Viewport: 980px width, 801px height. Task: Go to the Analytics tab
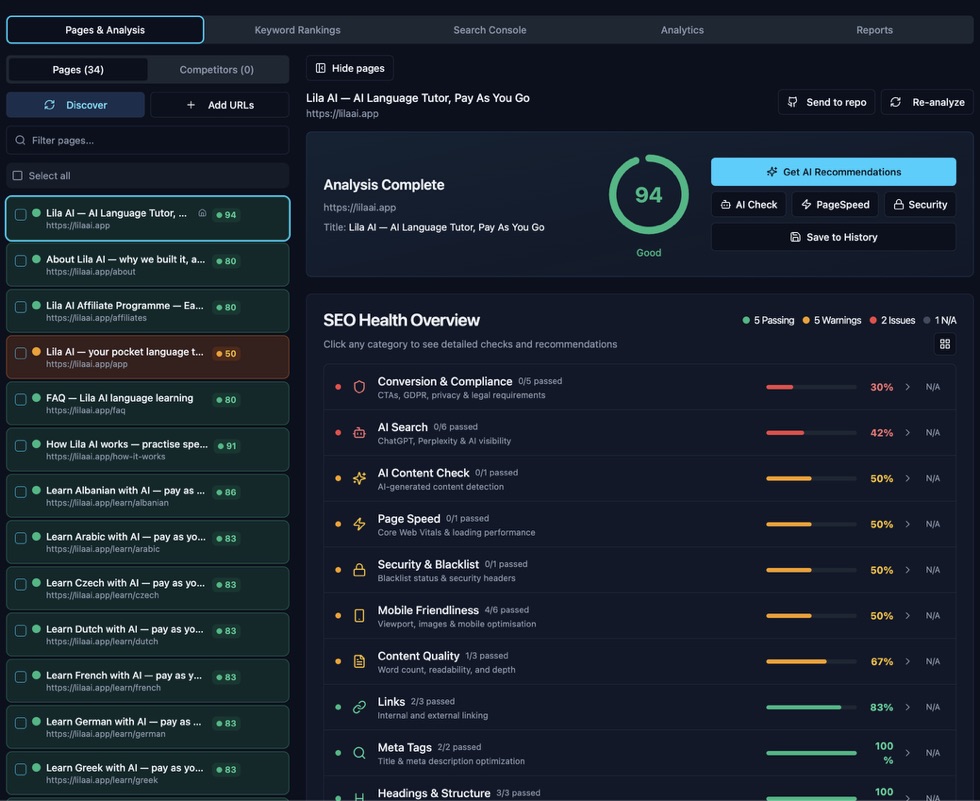click(682, 30)
